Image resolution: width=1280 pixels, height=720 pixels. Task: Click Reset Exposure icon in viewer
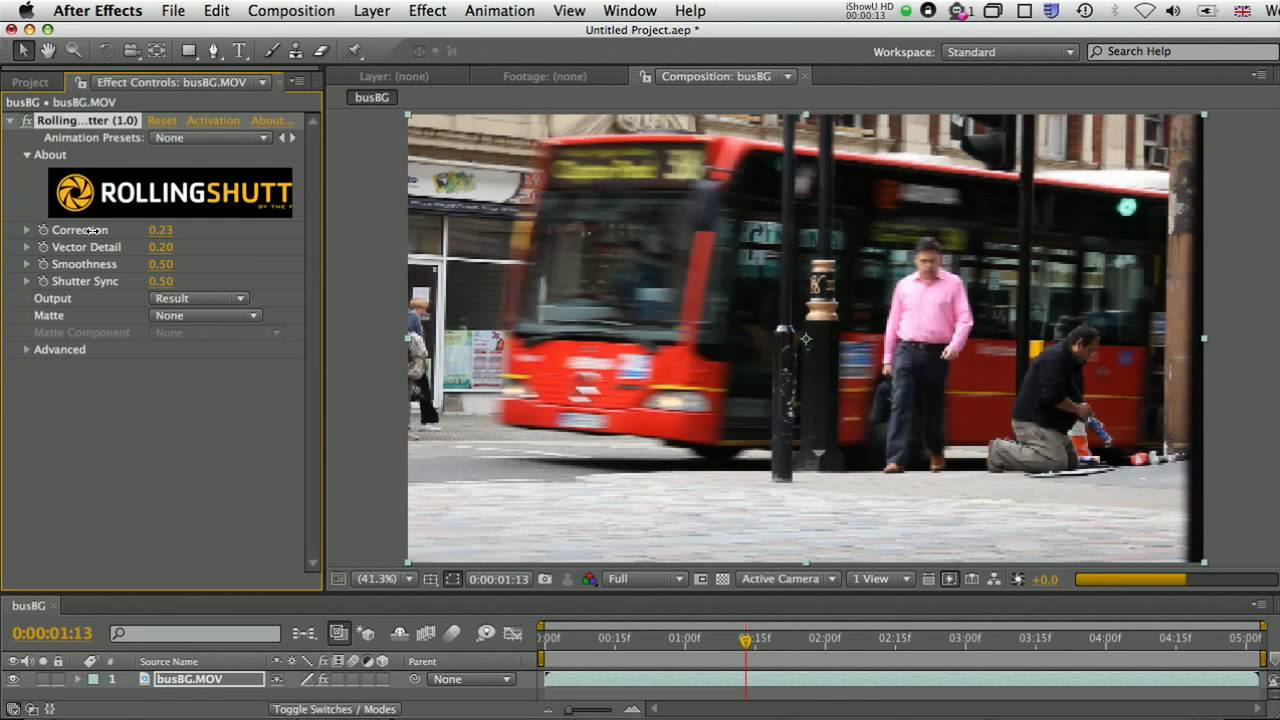pos(1017,579)
